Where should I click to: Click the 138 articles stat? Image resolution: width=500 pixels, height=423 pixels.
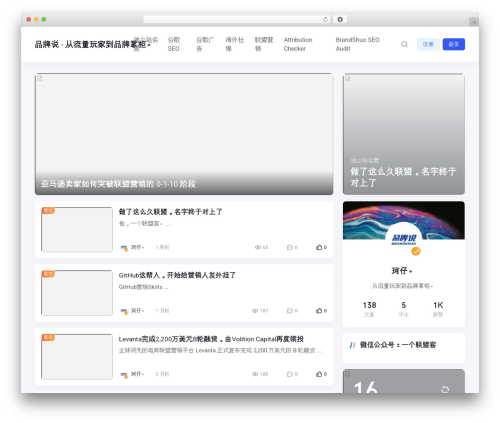click(x=369, y=309)
